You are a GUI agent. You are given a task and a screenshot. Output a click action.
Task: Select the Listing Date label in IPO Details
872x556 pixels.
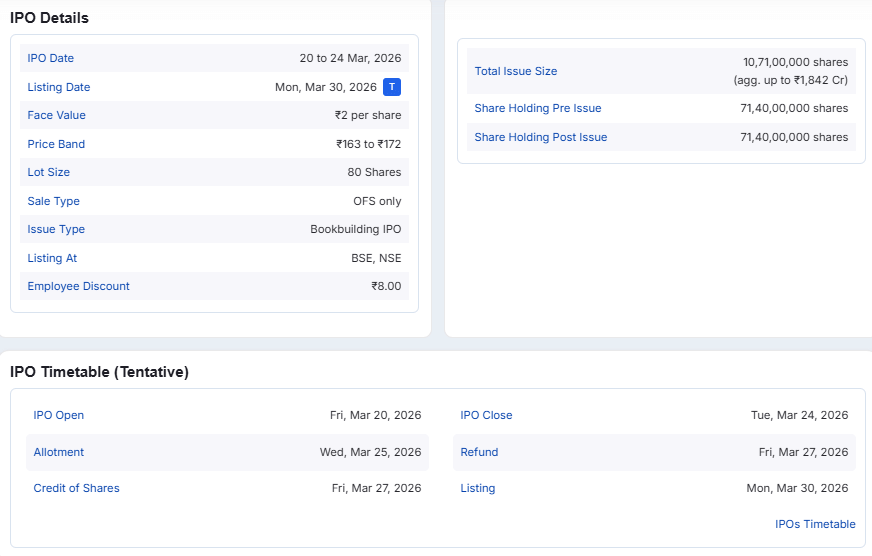(59, 87)
